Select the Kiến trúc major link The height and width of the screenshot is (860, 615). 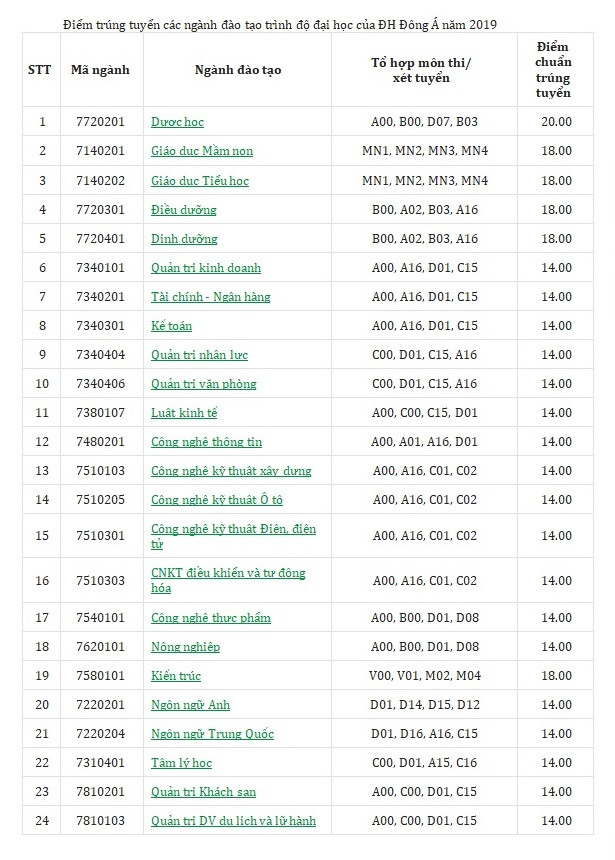coord(176,676)
